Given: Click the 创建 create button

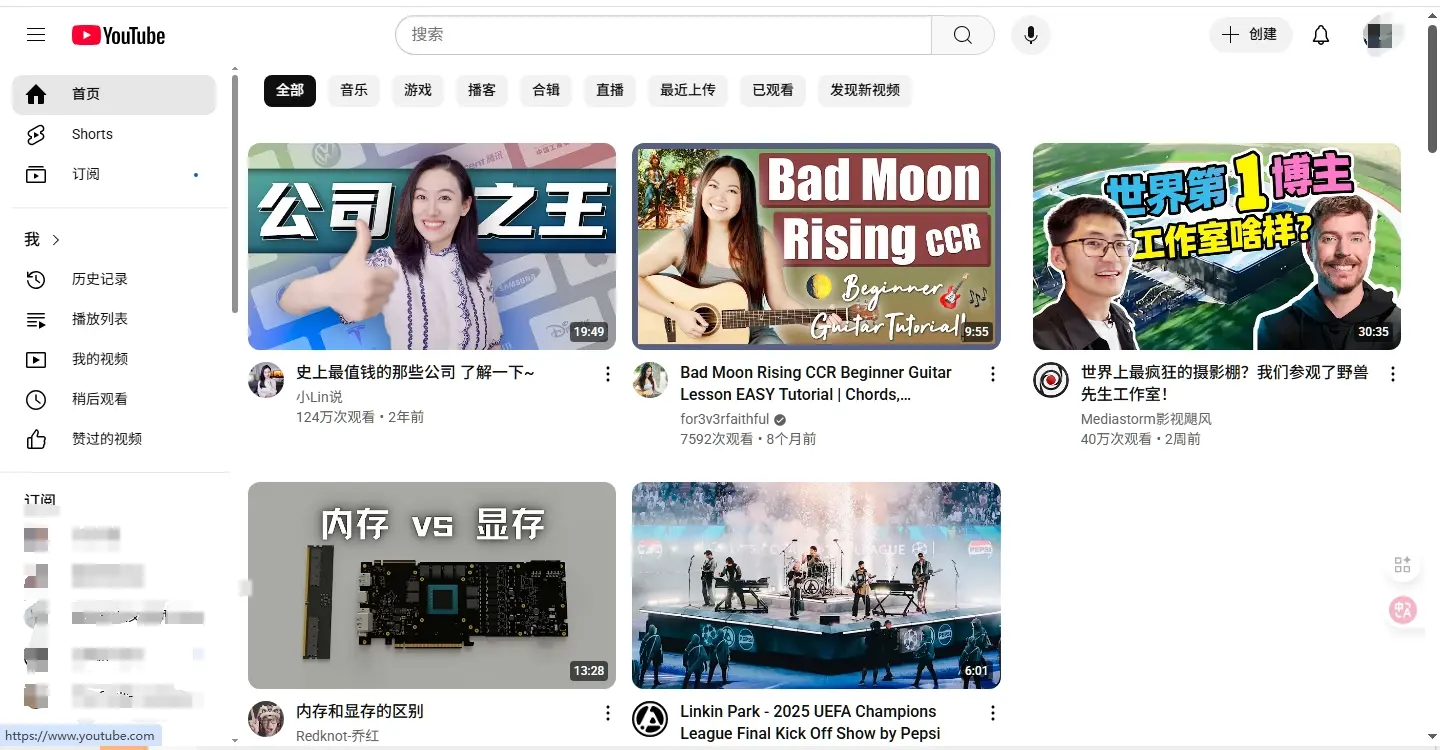Looking at the screenshot, I should tap(1251, 35).
